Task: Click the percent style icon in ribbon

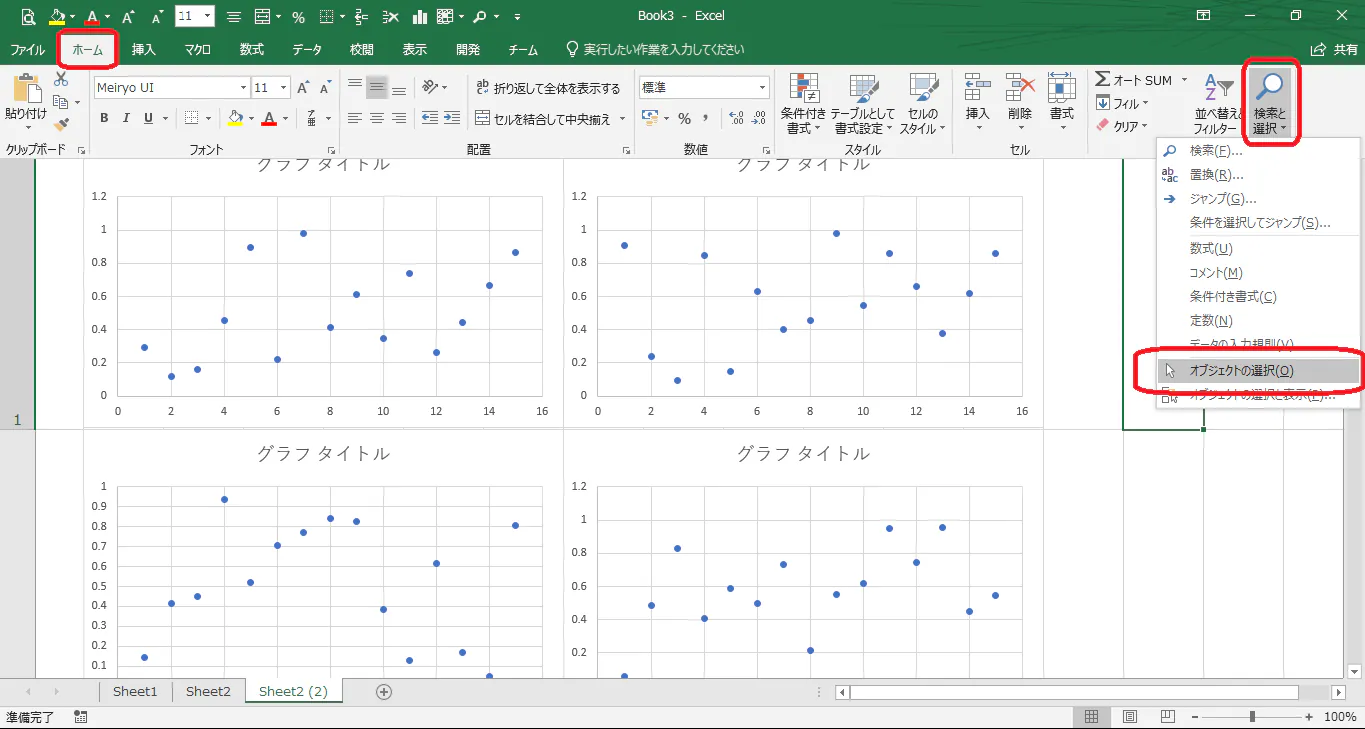Action: [x=684, y=118]
